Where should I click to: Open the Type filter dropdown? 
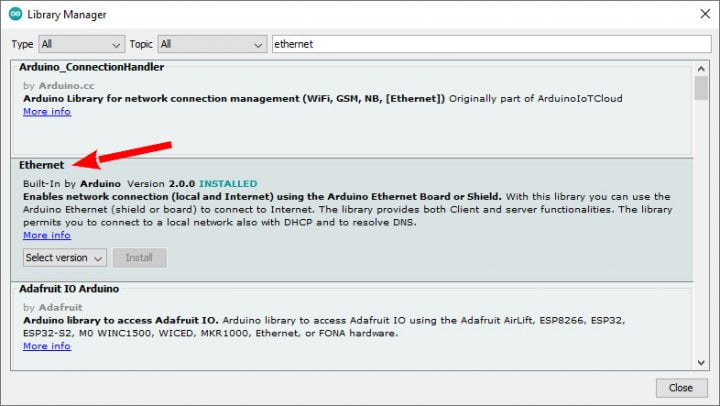(x=81, y=44)
